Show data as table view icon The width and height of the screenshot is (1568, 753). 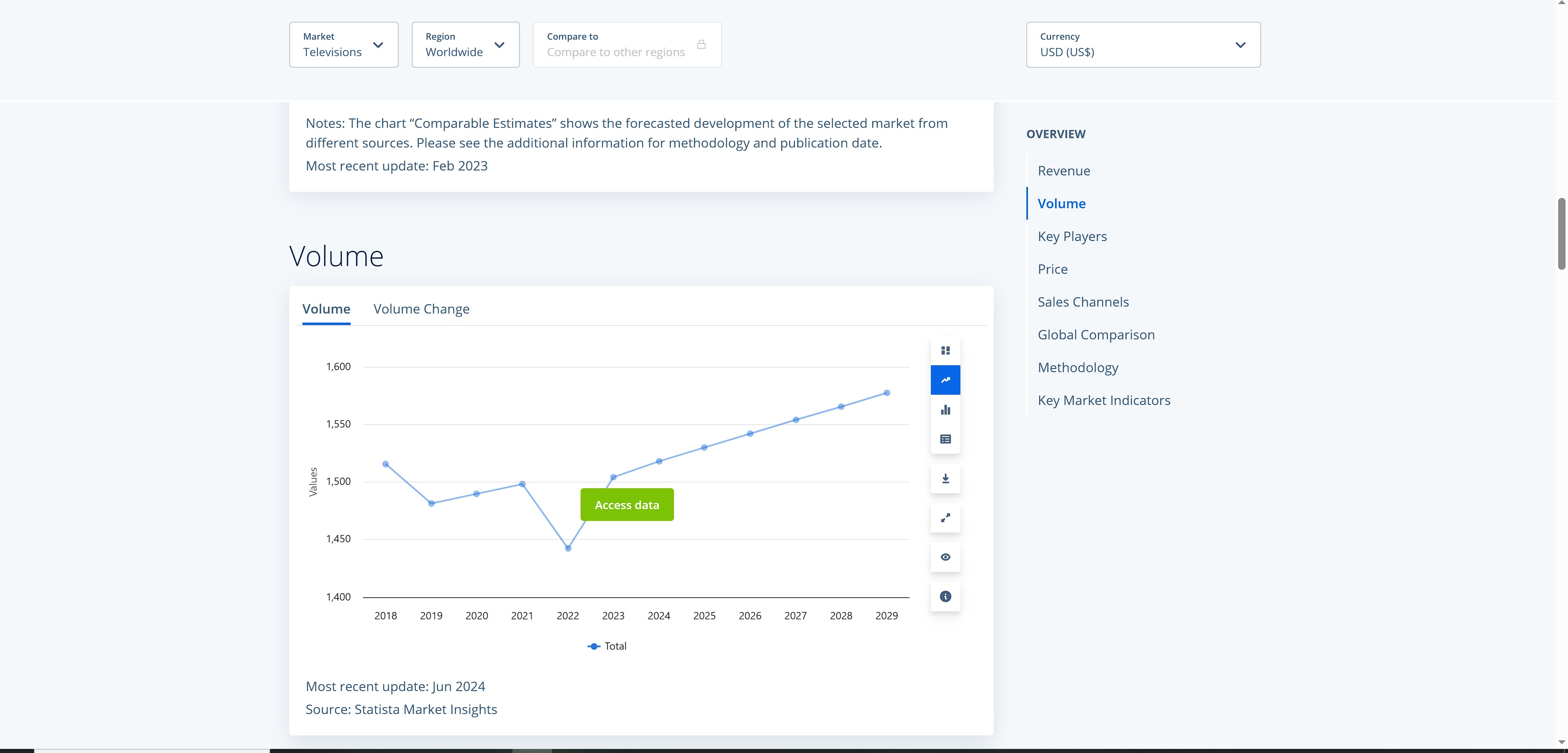tap(945, 439)
